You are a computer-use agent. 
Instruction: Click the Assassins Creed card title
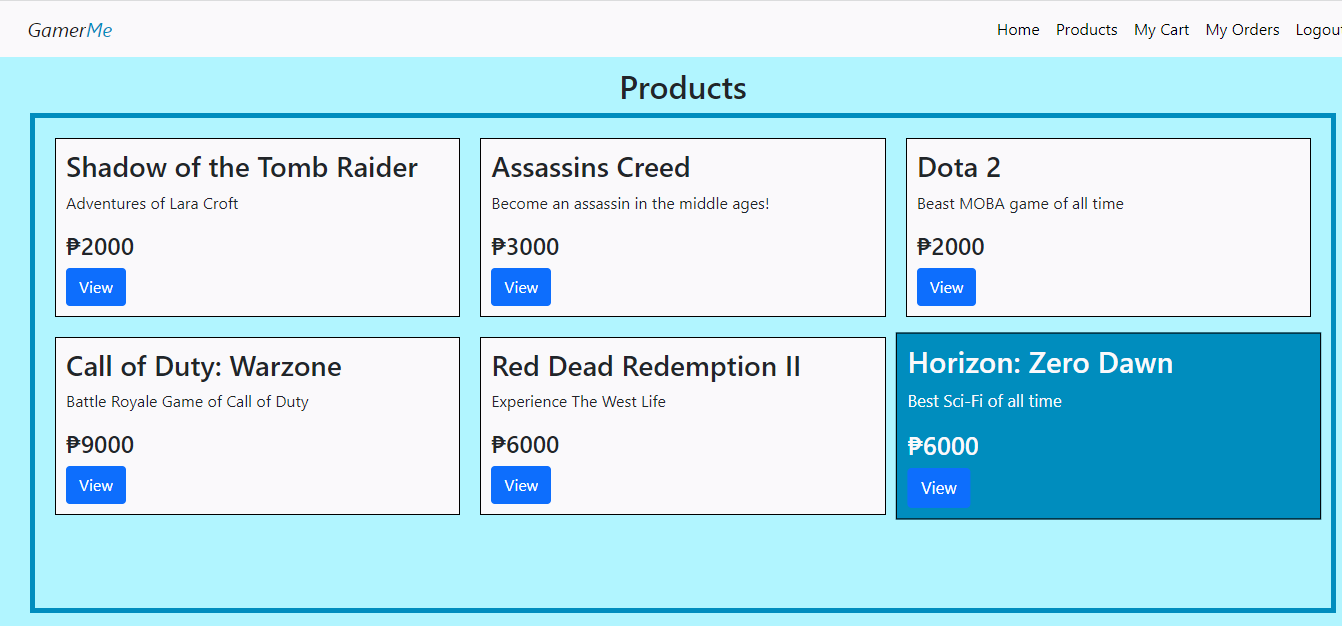click(x=591, y=168)
